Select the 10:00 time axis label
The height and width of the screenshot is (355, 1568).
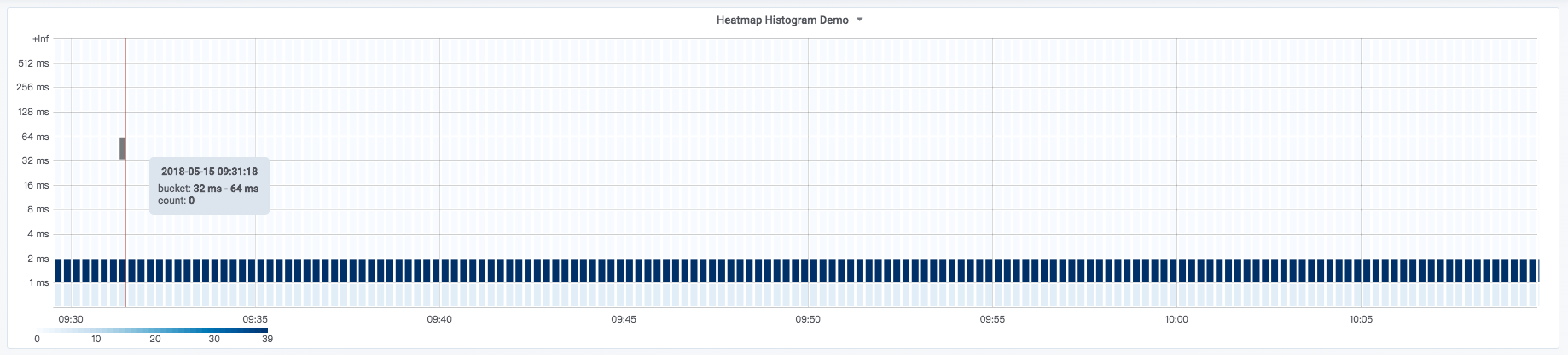click(x=1176, y=319)
